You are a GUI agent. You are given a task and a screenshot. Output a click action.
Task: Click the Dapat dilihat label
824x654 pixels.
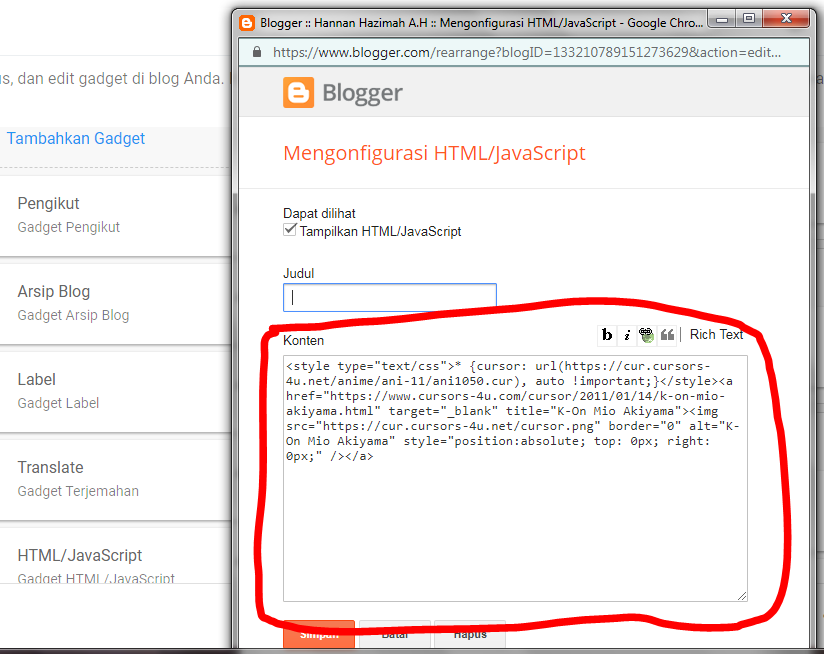[x=319, y=213]
